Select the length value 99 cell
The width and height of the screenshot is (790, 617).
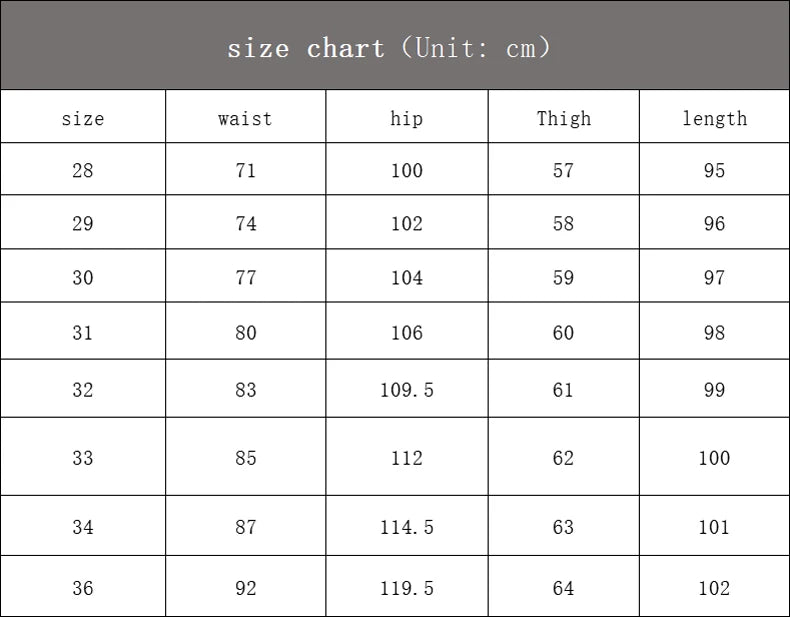point(714,389)
